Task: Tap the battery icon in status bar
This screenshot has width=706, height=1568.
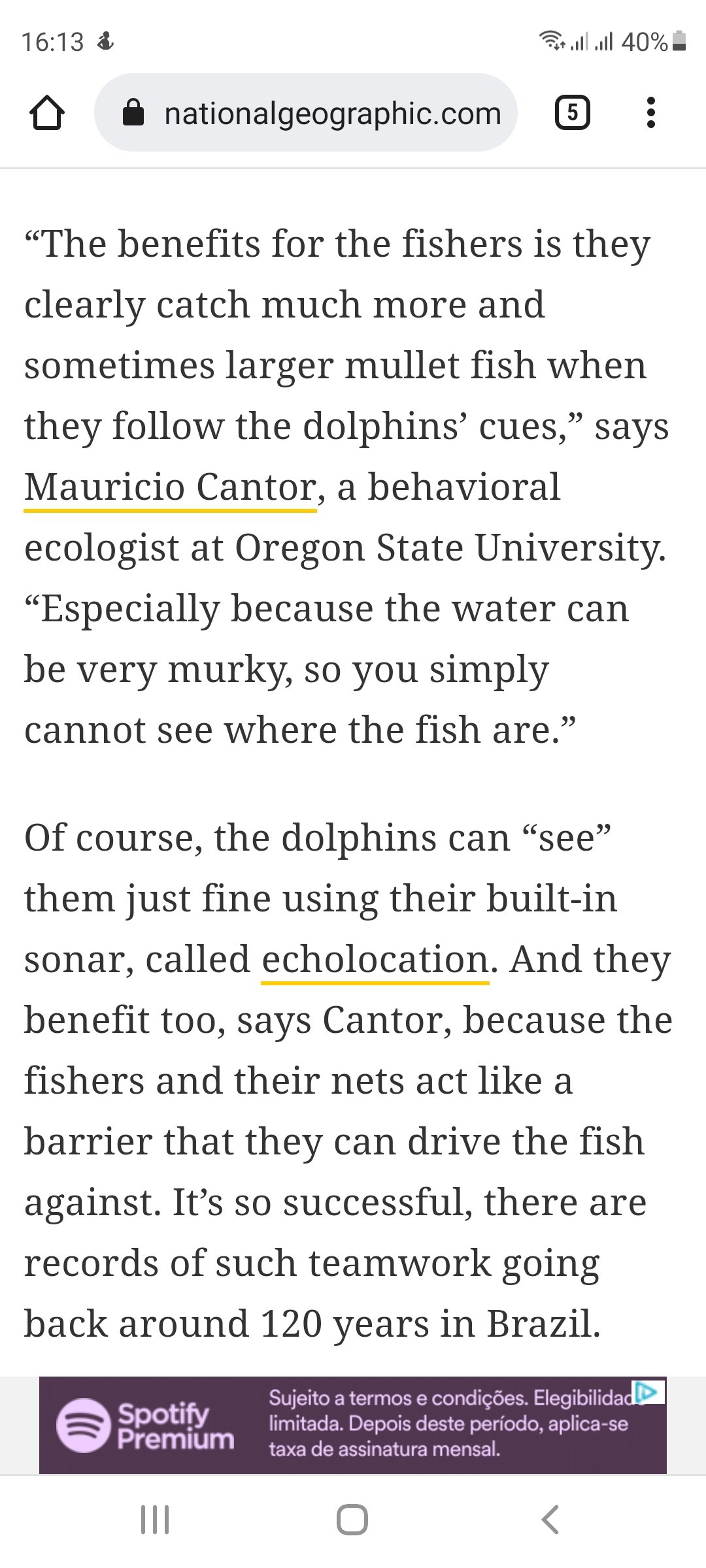Action: [x=679, y=41]
